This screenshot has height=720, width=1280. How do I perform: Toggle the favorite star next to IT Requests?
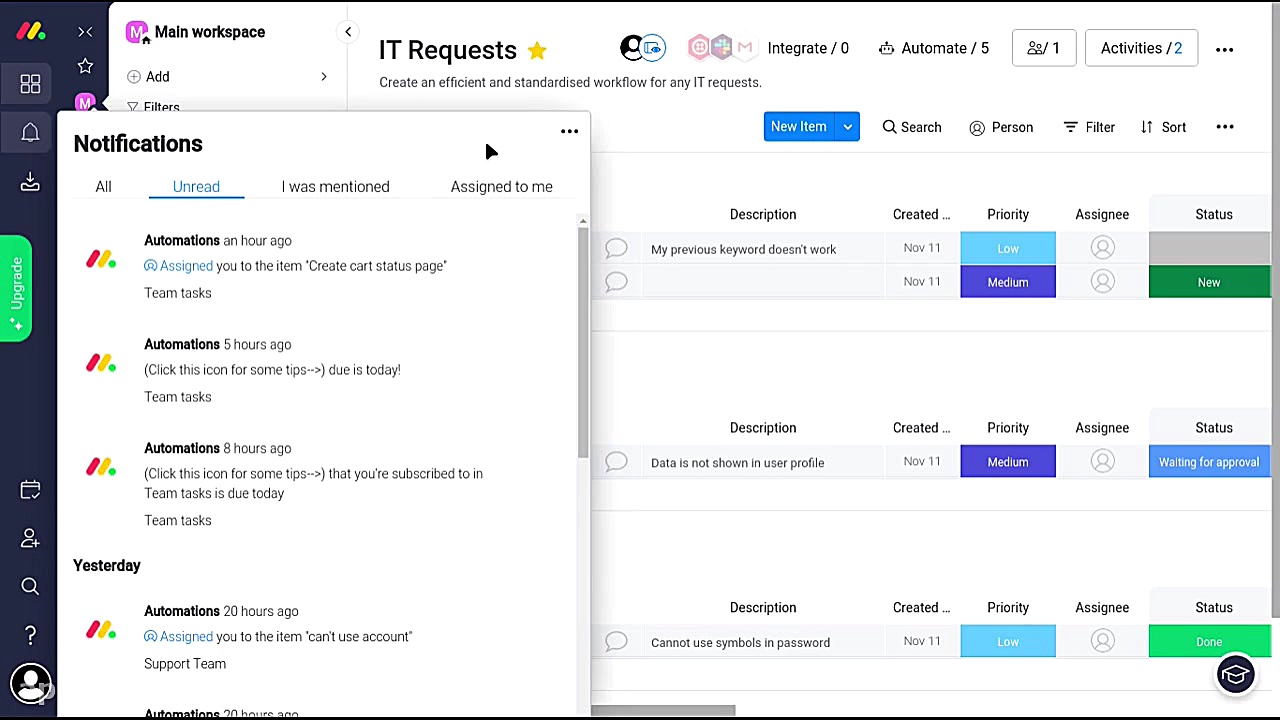[537, 50]
